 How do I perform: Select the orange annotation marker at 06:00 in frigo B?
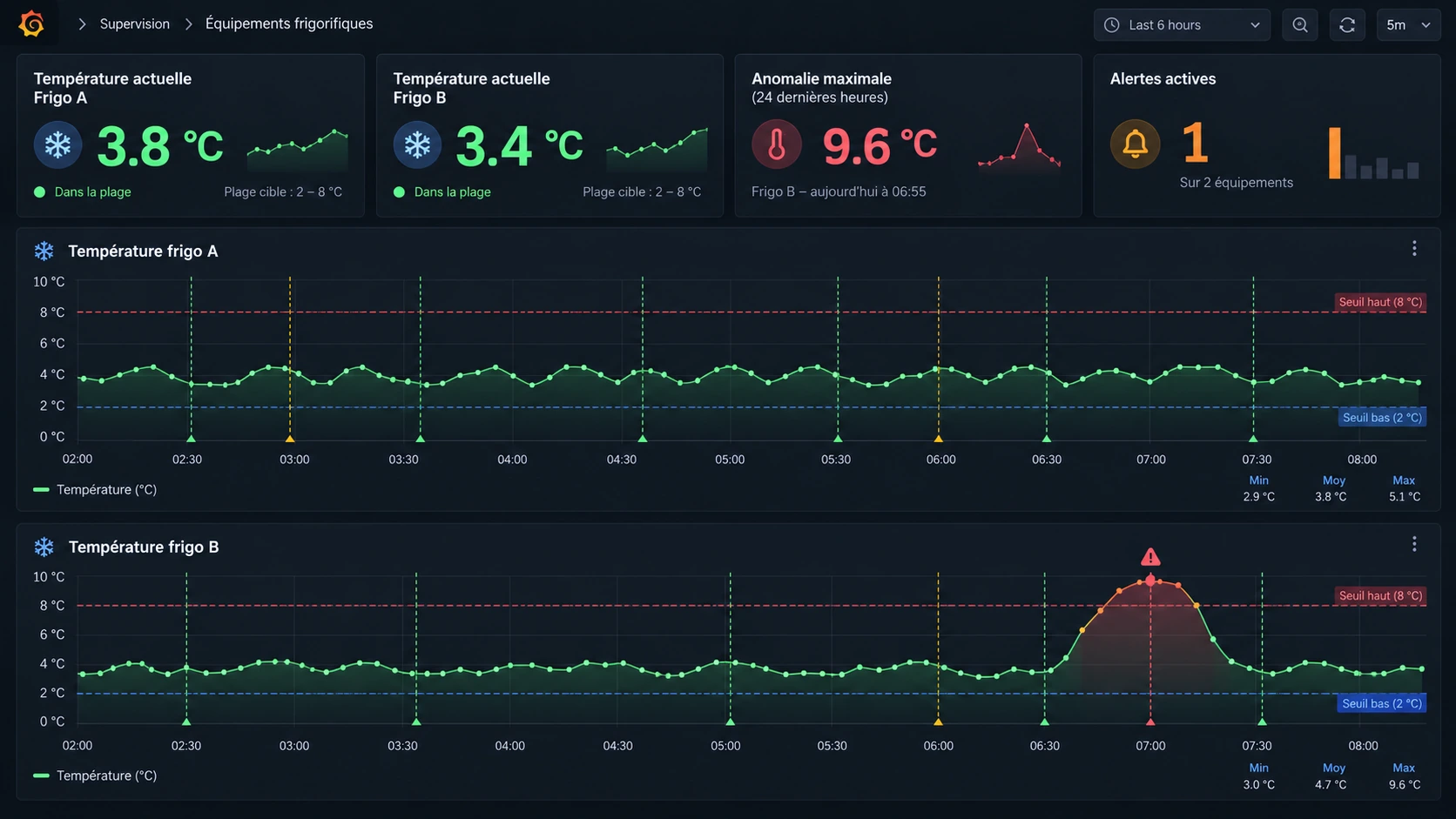938,722
